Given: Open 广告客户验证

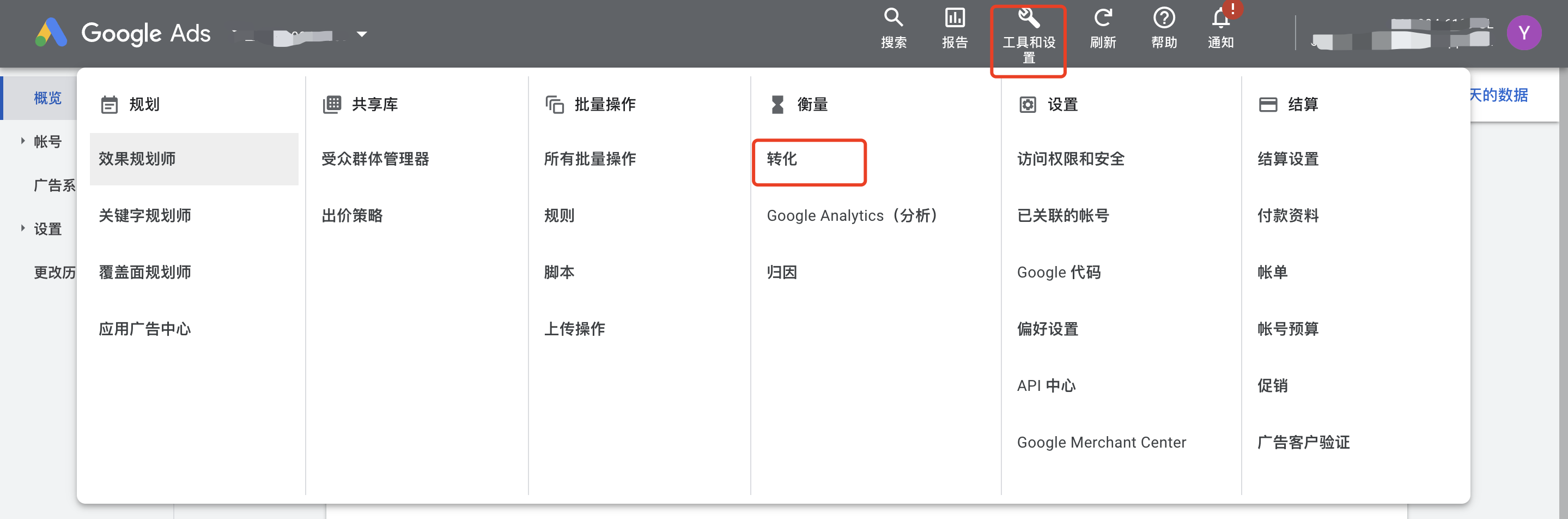Looking at the screenshot, I should 1304,442.
